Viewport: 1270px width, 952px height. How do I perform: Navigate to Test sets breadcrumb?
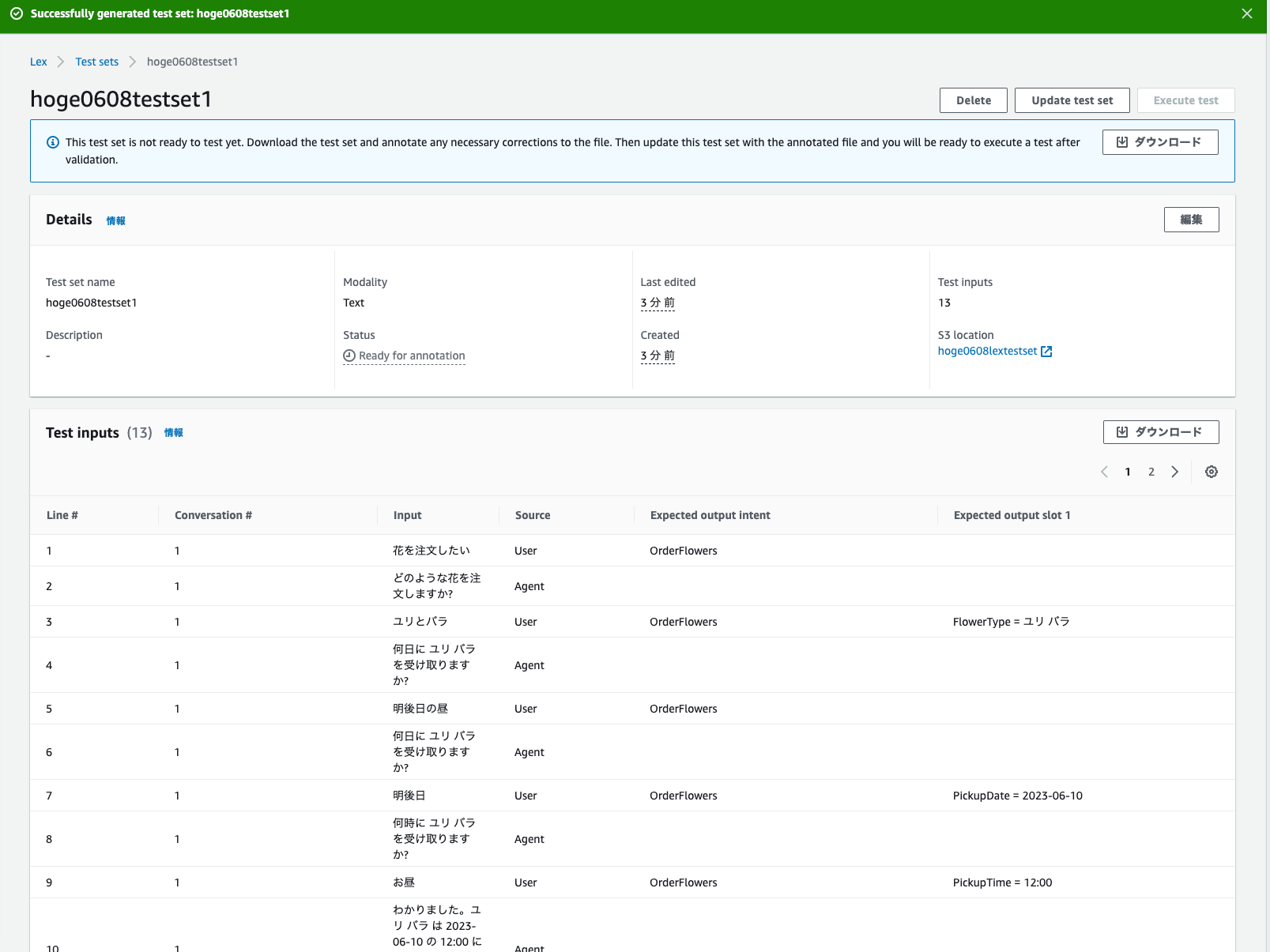(96, 62)
